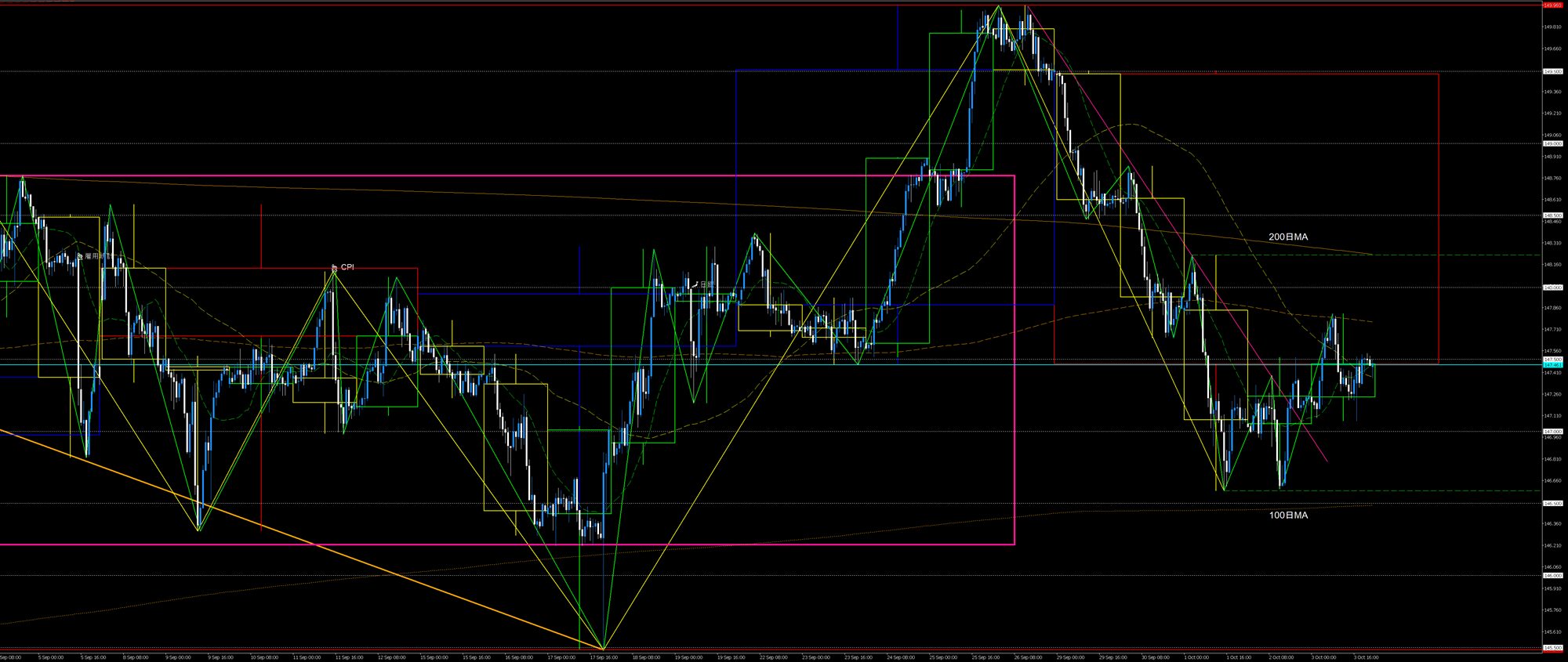
Task: Click the 17 Sep 16:00 time label
Action: point(604,657)
